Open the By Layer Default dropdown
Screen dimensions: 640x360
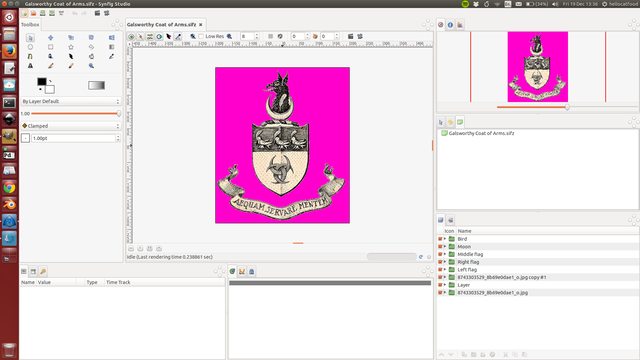pos(71,101)
